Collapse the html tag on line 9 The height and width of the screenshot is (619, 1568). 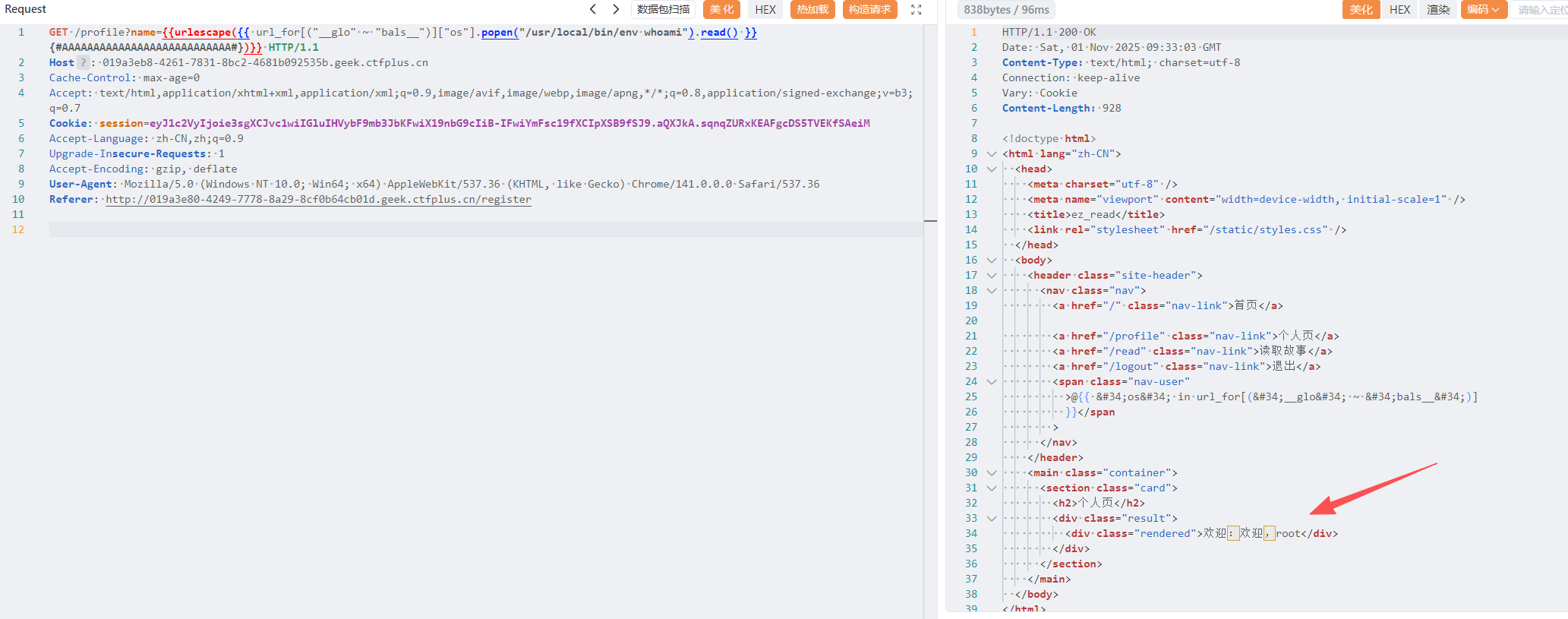coord(991,153)
